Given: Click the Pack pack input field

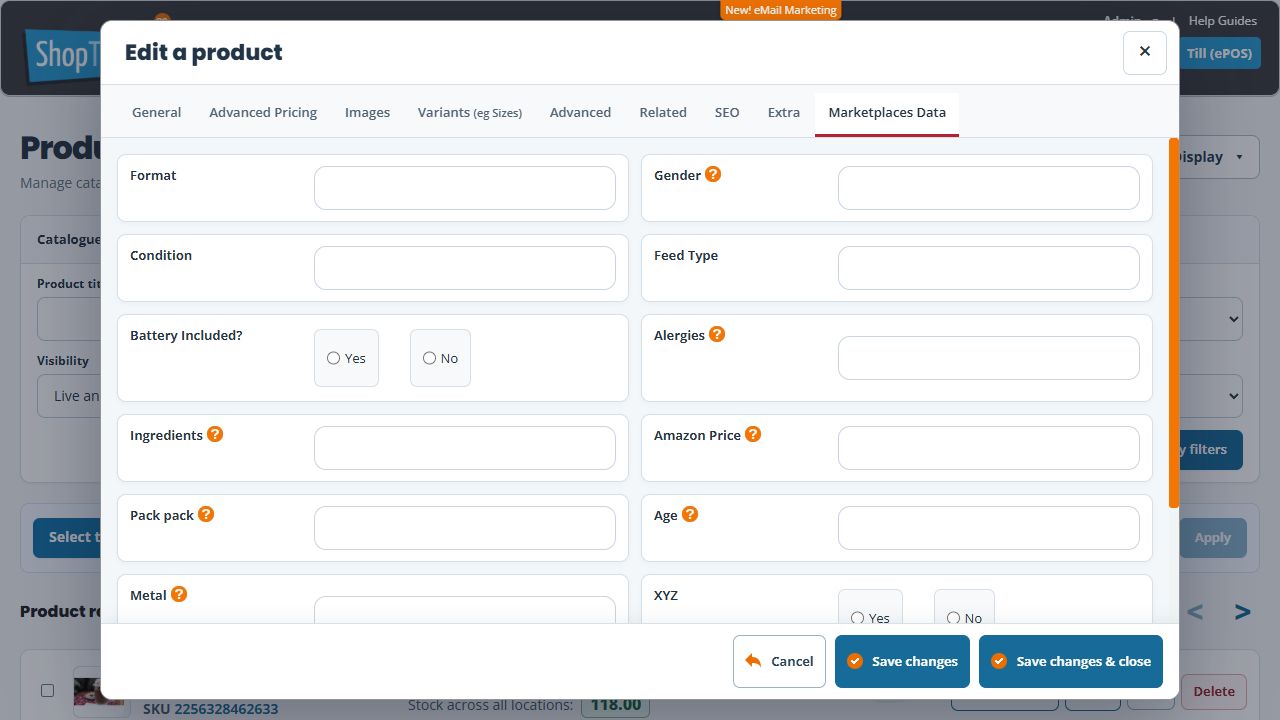Looking at the screenshot, I should coord(465,528).
